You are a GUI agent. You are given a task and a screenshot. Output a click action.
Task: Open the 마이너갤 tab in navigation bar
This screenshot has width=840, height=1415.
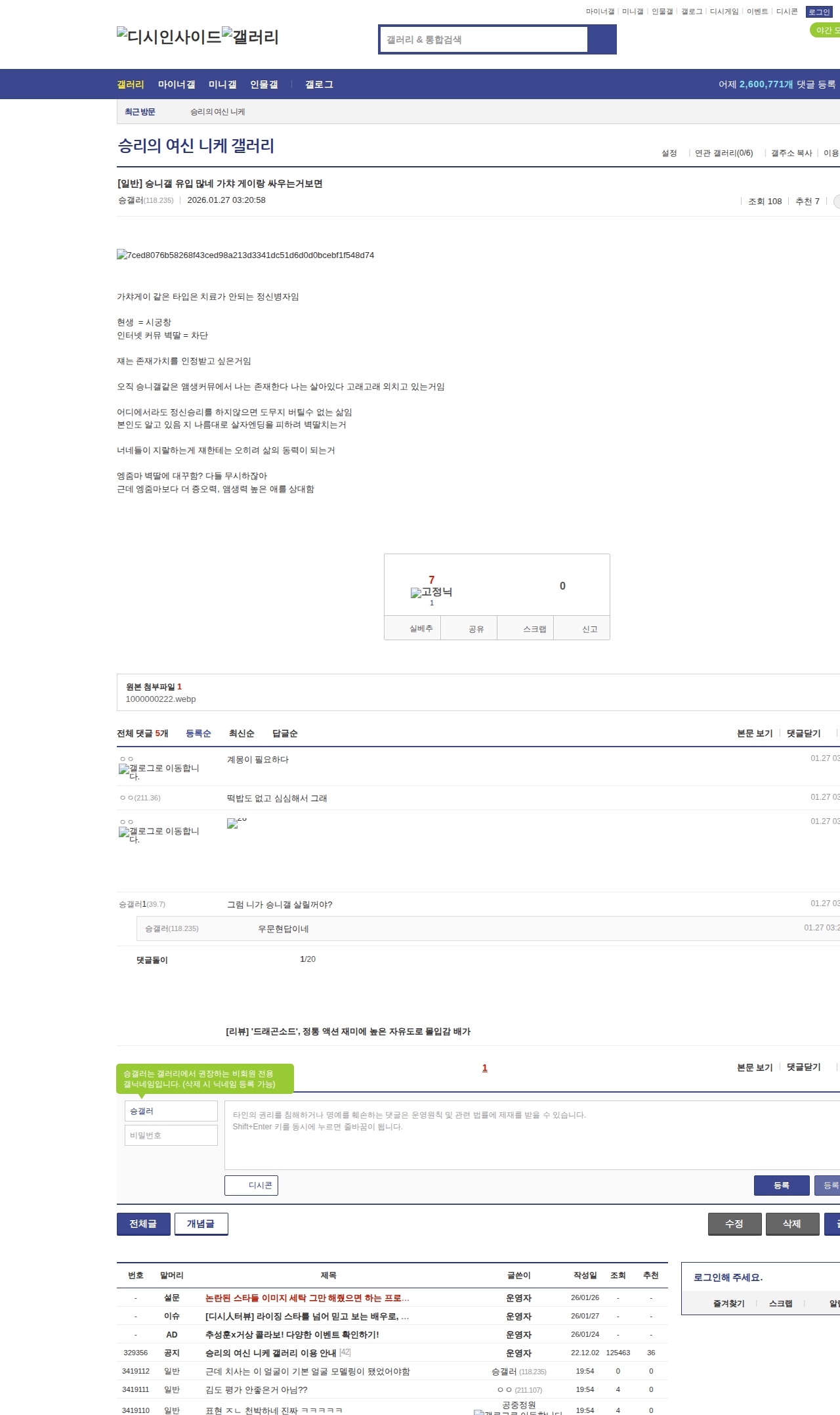point(176,85)
